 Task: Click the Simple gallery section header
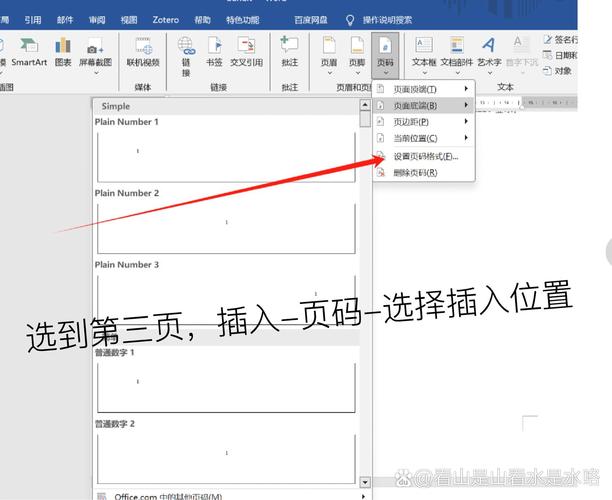pos(226,106)
